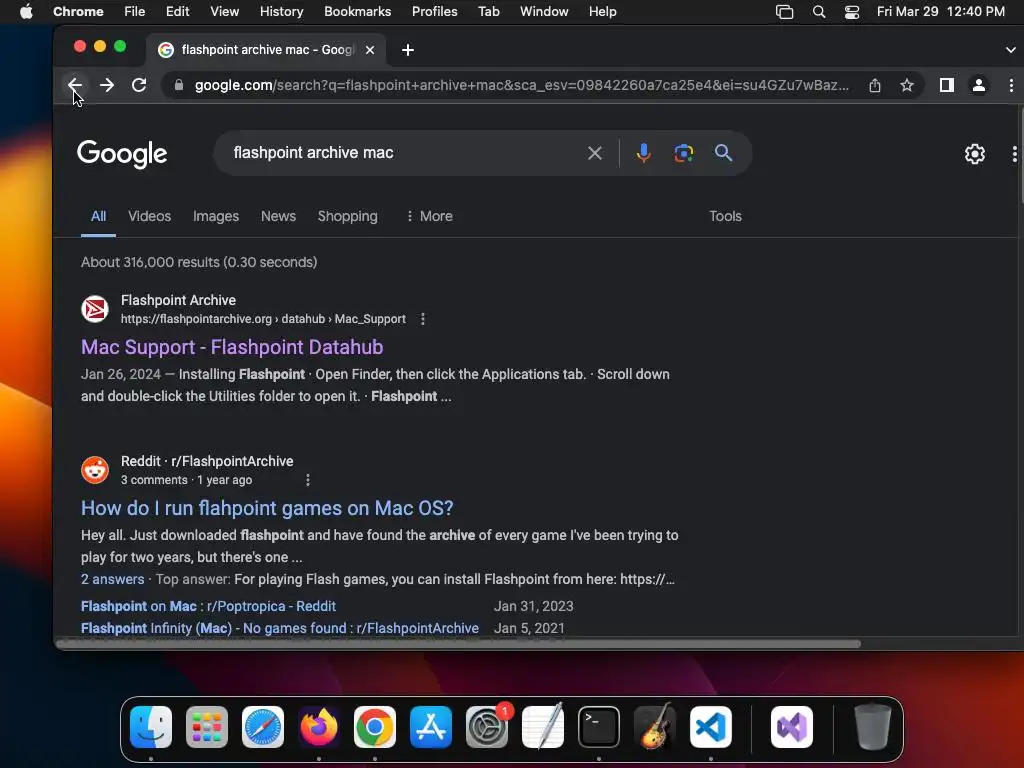Open Visual Studio from the Dock

pyautogui.click(x=792, y=727)
